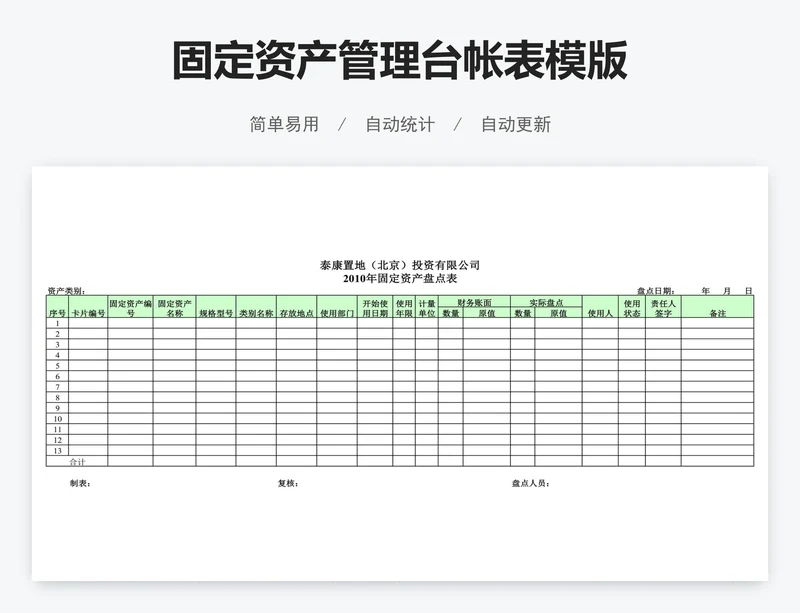Screen dimensions: 800x613
Task: Click the 资产类别 label
Action: pyautogui.click(x=66, y=291)
